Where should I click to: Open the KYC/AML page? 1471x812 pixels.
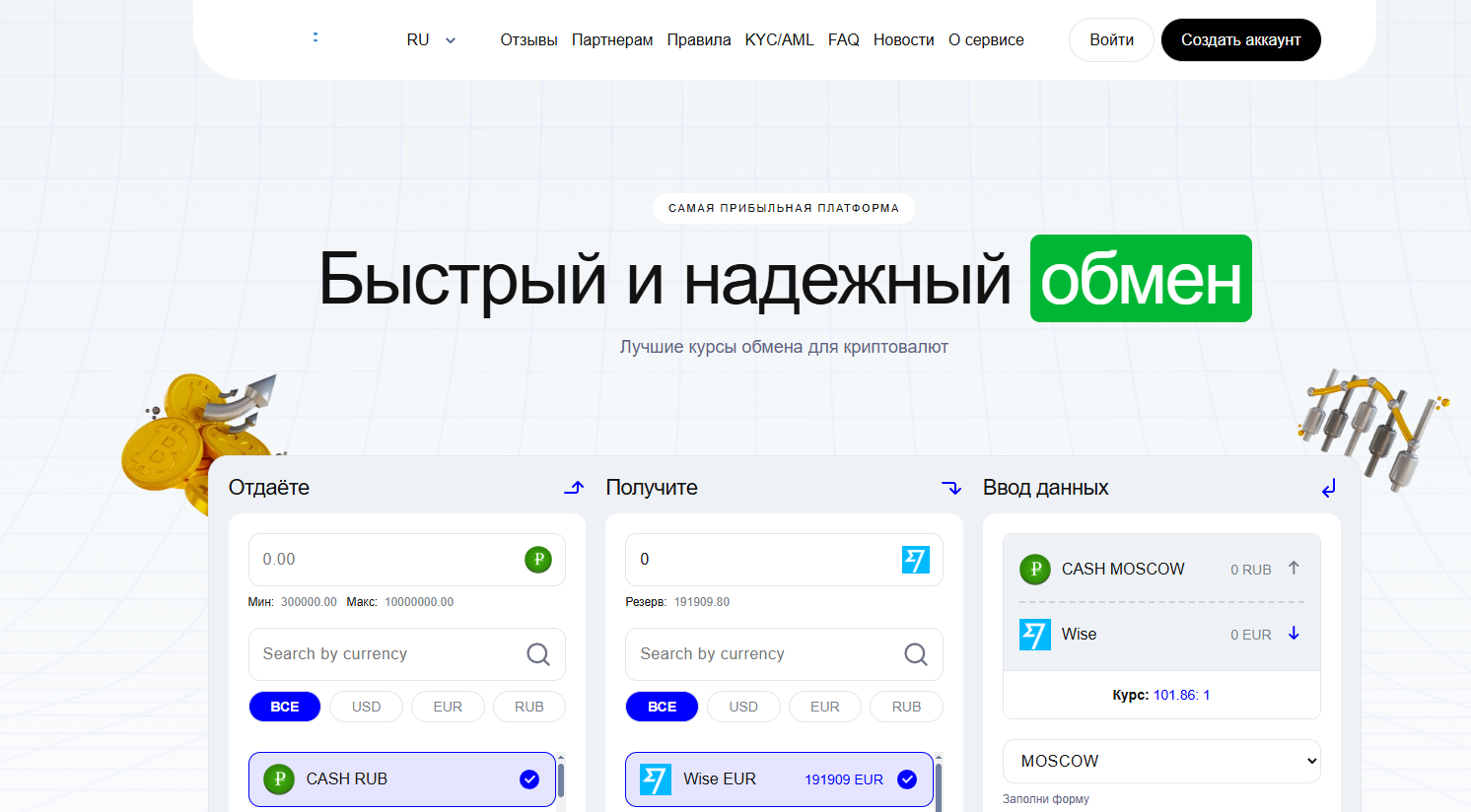pyautogui.click(x=779, y=40)
